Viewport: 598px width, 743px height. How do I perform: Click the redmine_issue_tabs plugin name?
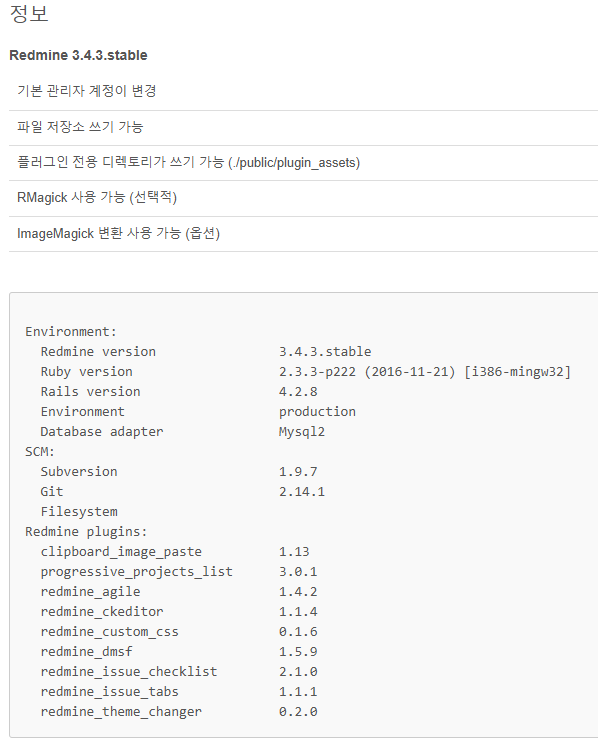tap(109, 691)
